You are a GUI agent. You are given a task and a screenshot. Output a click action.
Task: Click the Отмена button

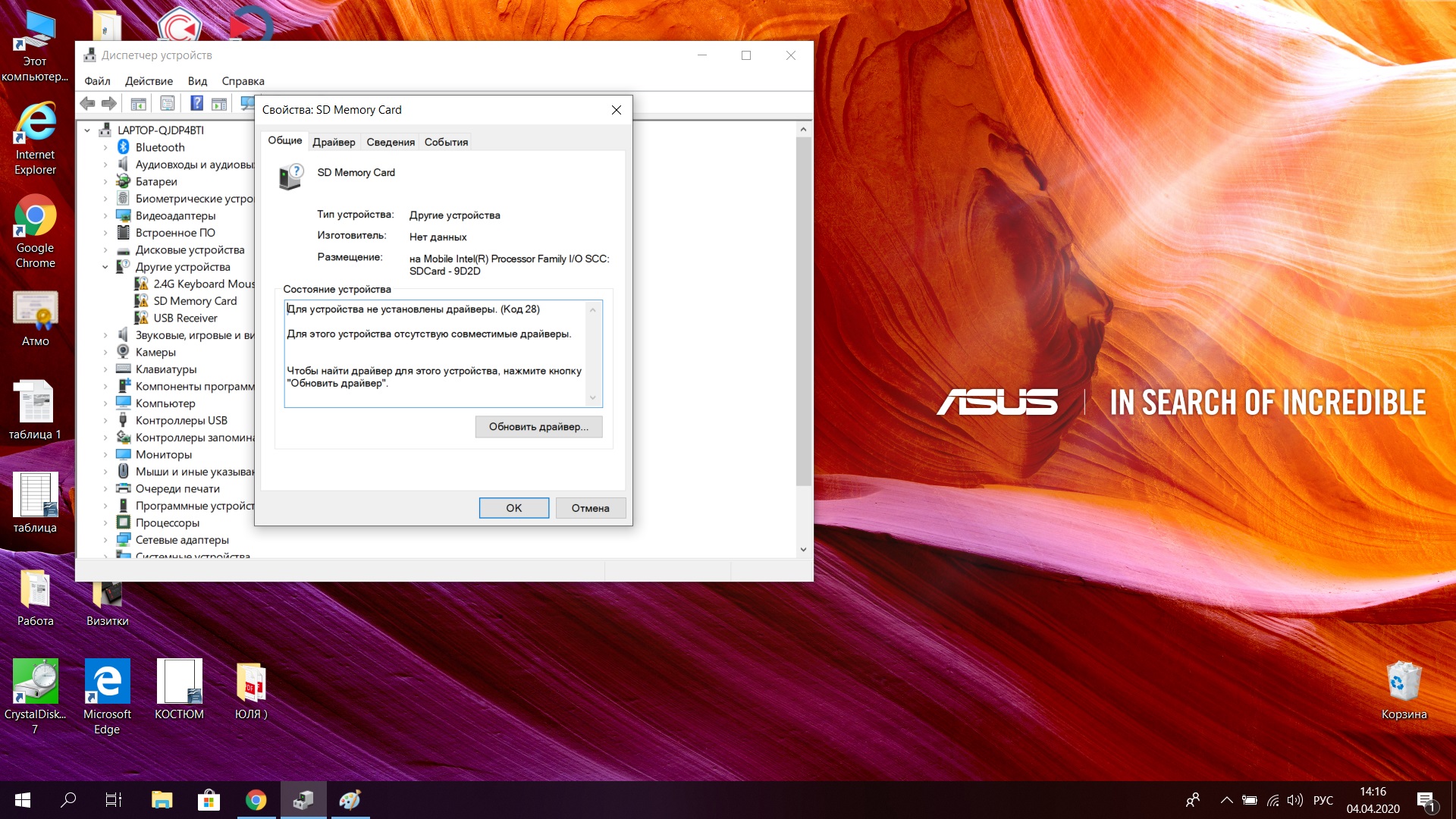point(591,508)
